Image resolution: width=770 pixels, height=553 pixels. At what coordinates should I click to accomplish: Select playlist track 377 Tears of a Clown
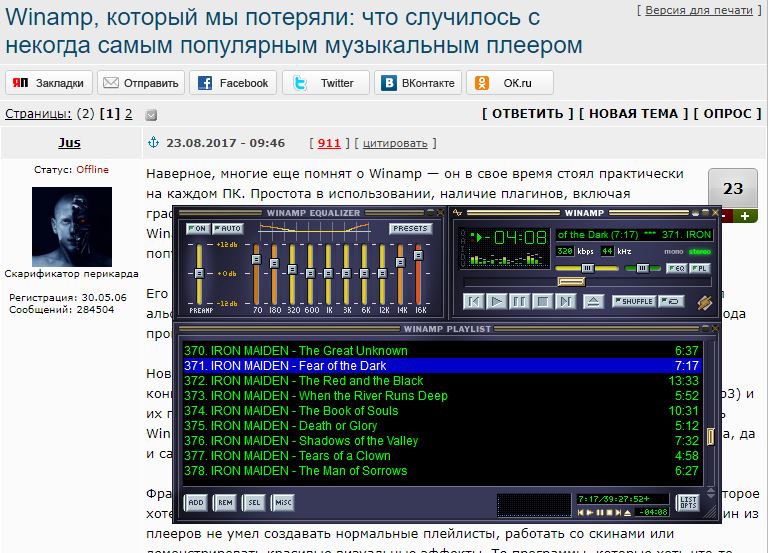441,456
